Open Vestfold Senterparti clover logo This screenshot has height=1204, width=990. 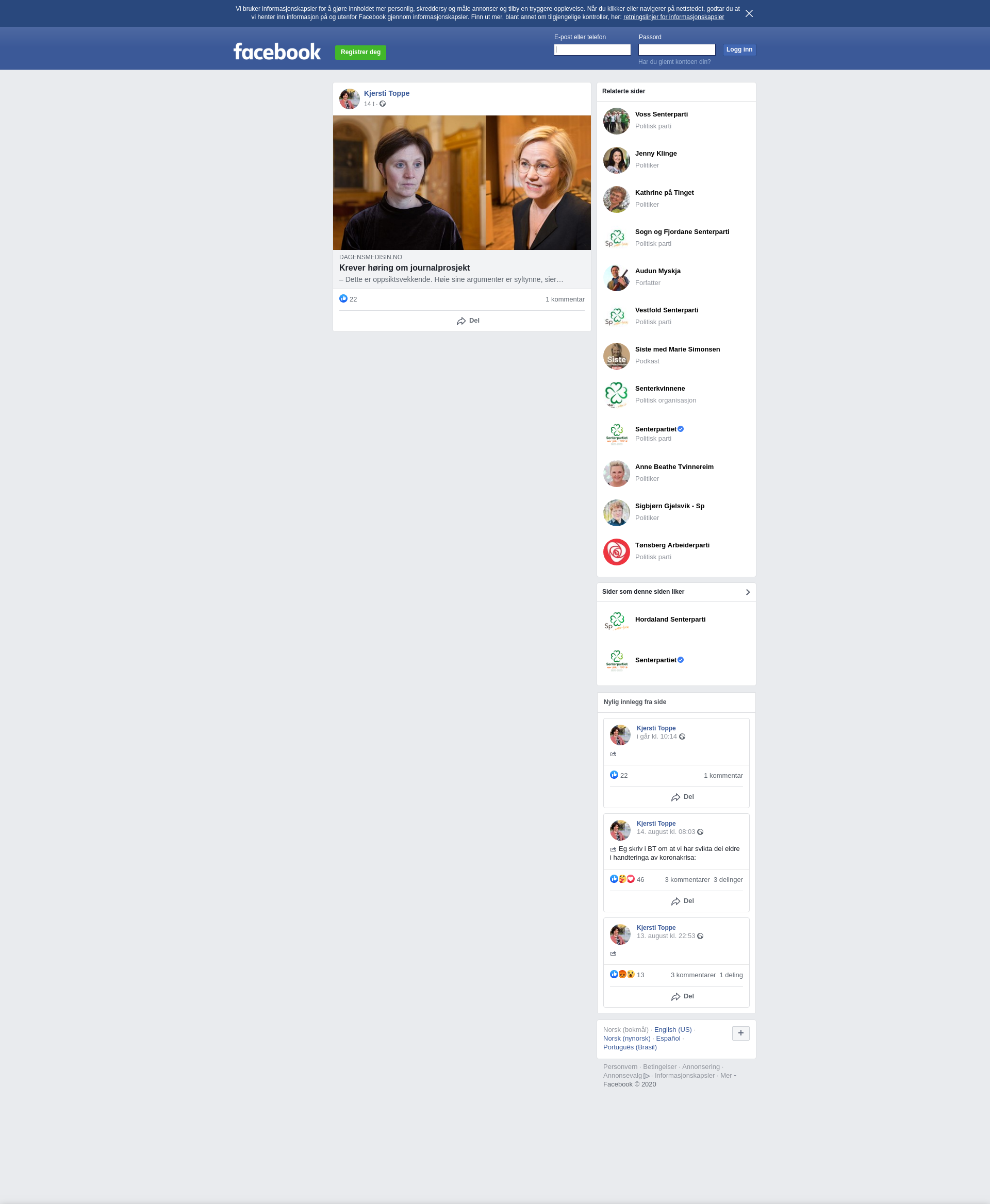pos(617,317)
